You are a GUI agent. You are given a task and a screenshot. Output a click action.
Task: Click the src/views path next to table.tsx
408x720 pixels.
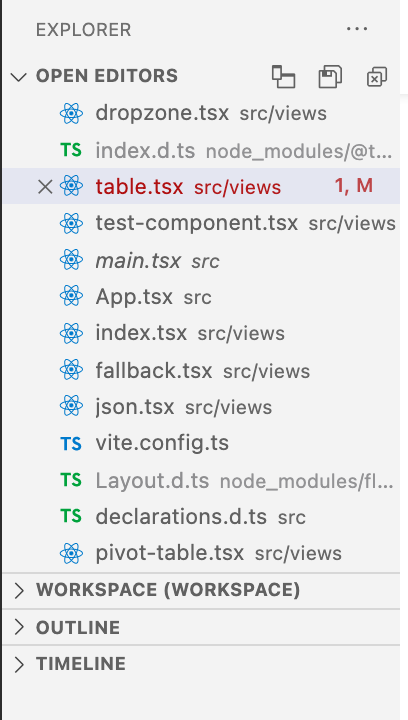(237, 187)
